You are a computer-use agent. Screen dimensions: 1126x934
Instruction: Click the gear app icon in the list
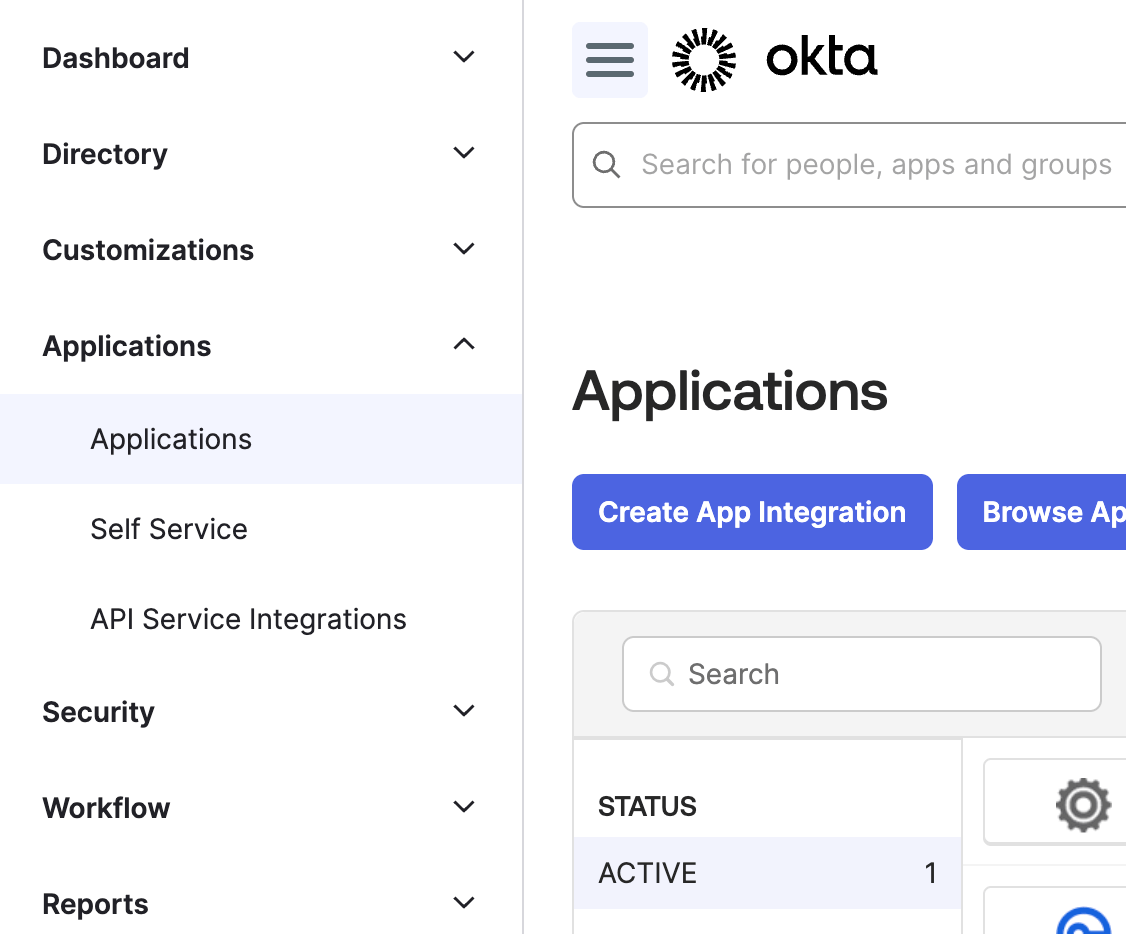[x=1083, y=805]
